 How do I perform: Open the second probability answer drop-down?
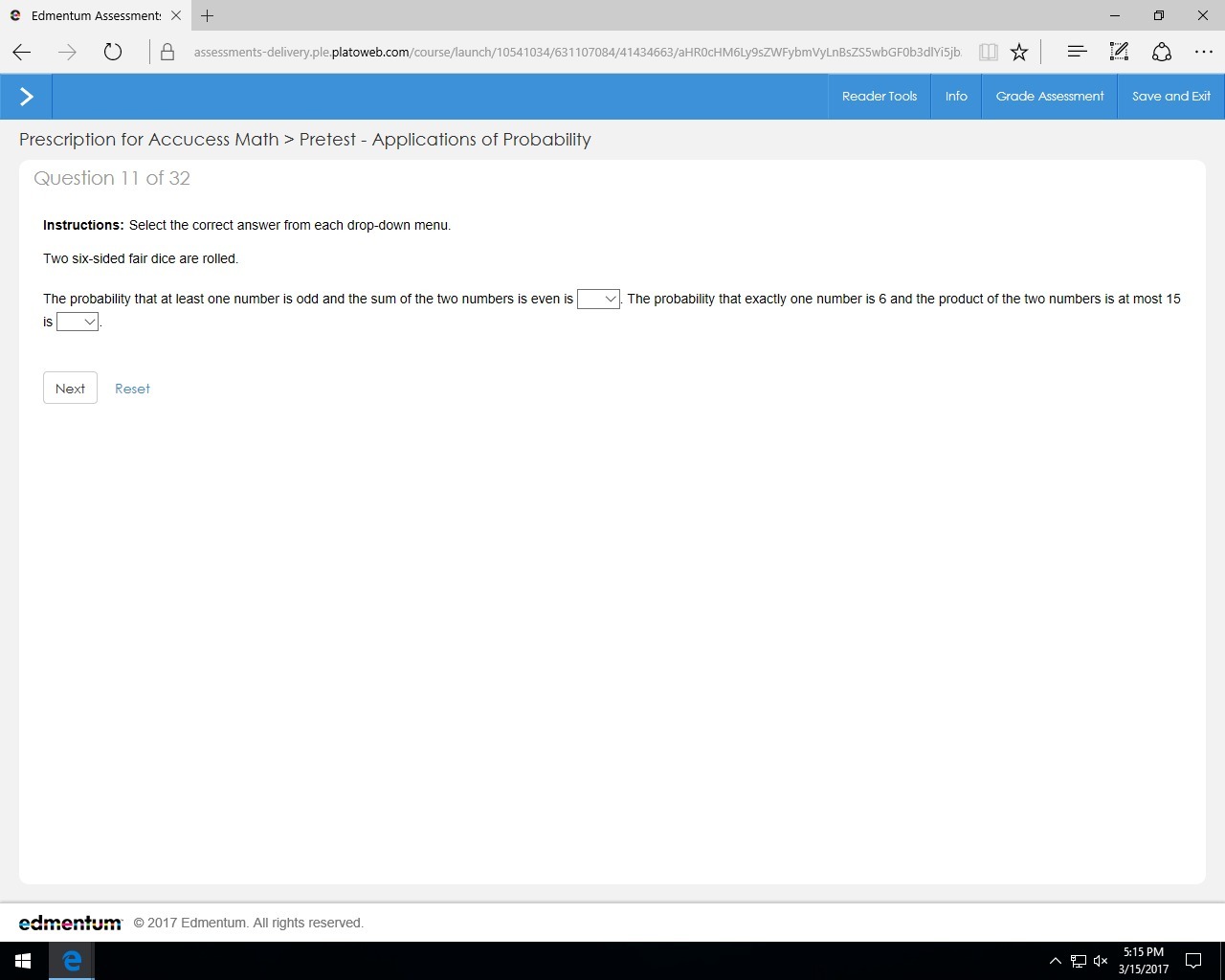(78, 323)
